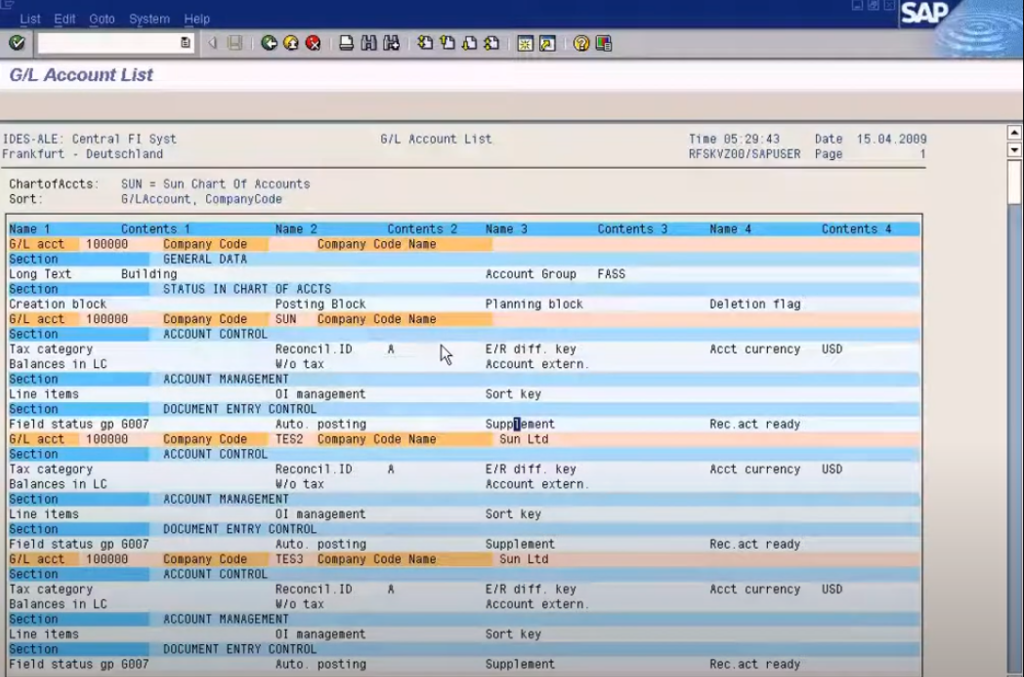
Task: Click the 'RFSKVZ00/SAPUSER' report text
Action: tap(744, 154)
